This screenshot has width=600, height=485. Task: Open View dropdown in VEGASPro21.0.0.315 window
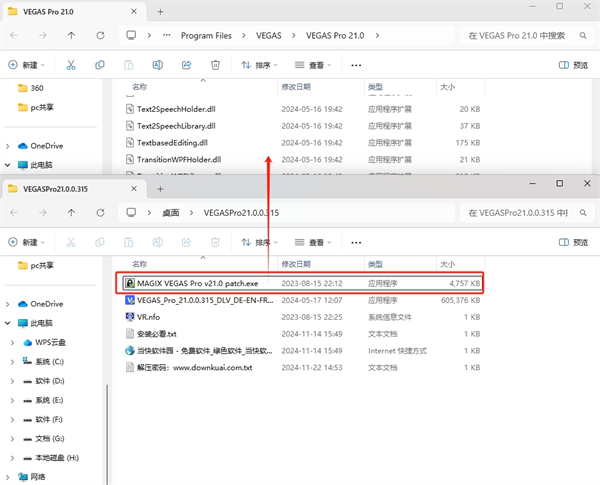(313, 242)
